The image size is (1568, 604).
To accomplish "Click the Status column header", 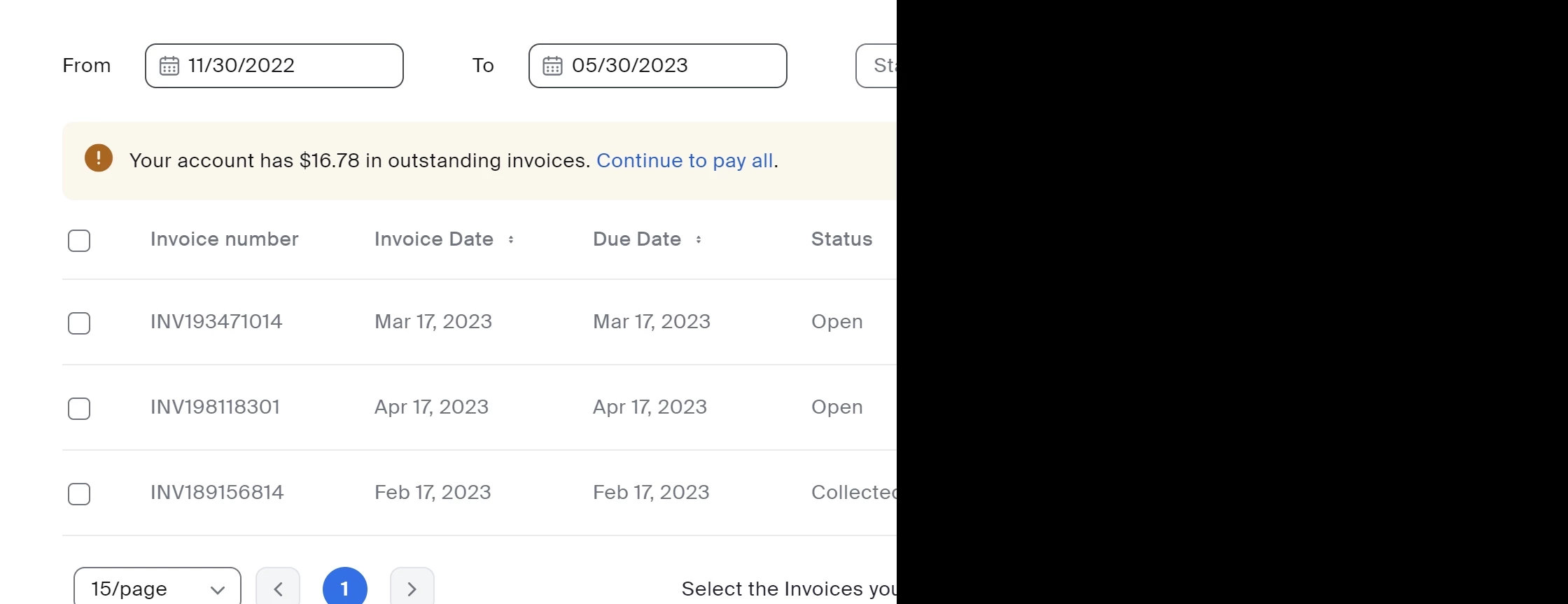I will [842, 239].
